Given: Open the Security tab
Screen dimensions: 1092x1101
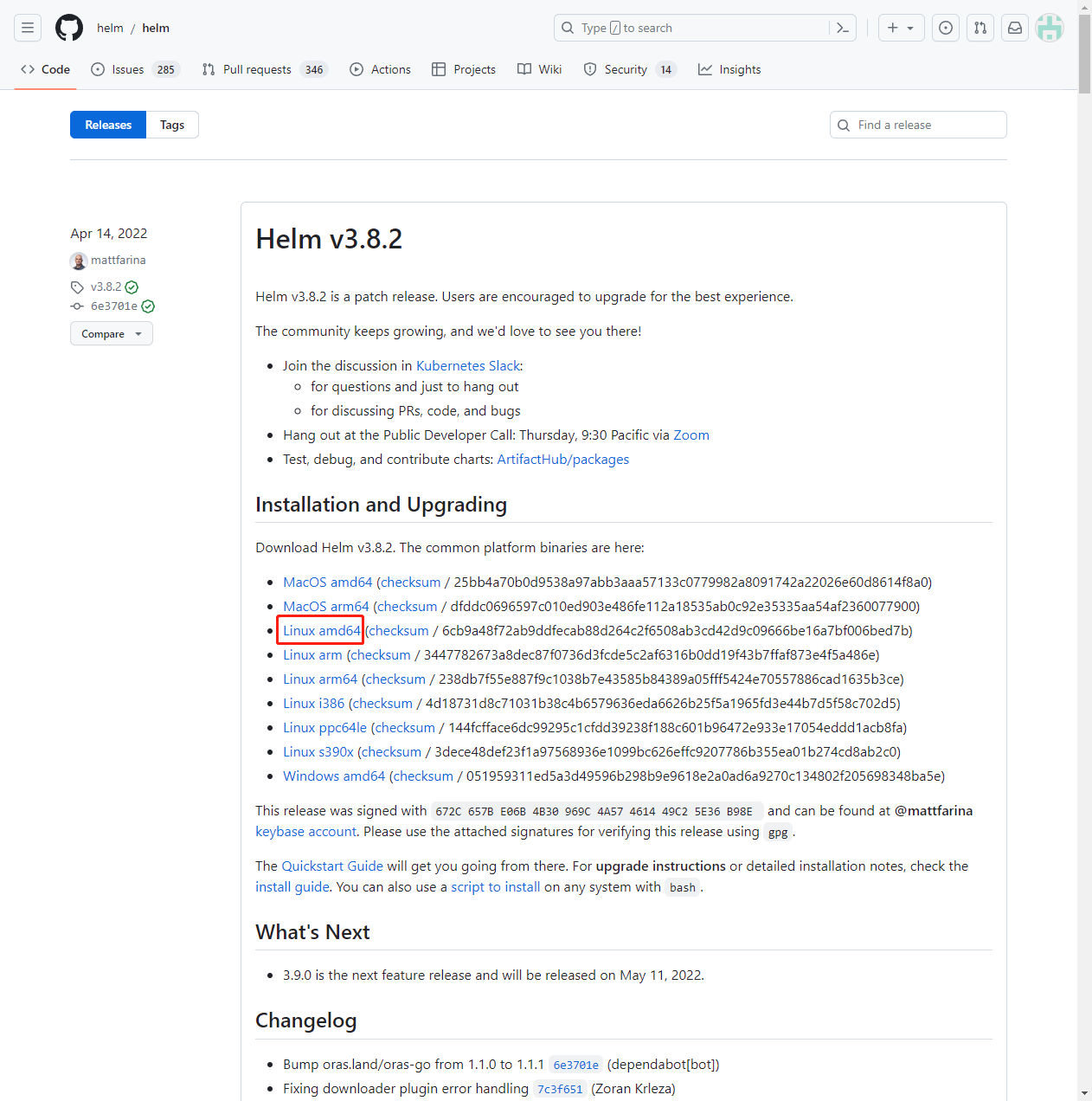Looking at the screenshot, I should [630, 69].
